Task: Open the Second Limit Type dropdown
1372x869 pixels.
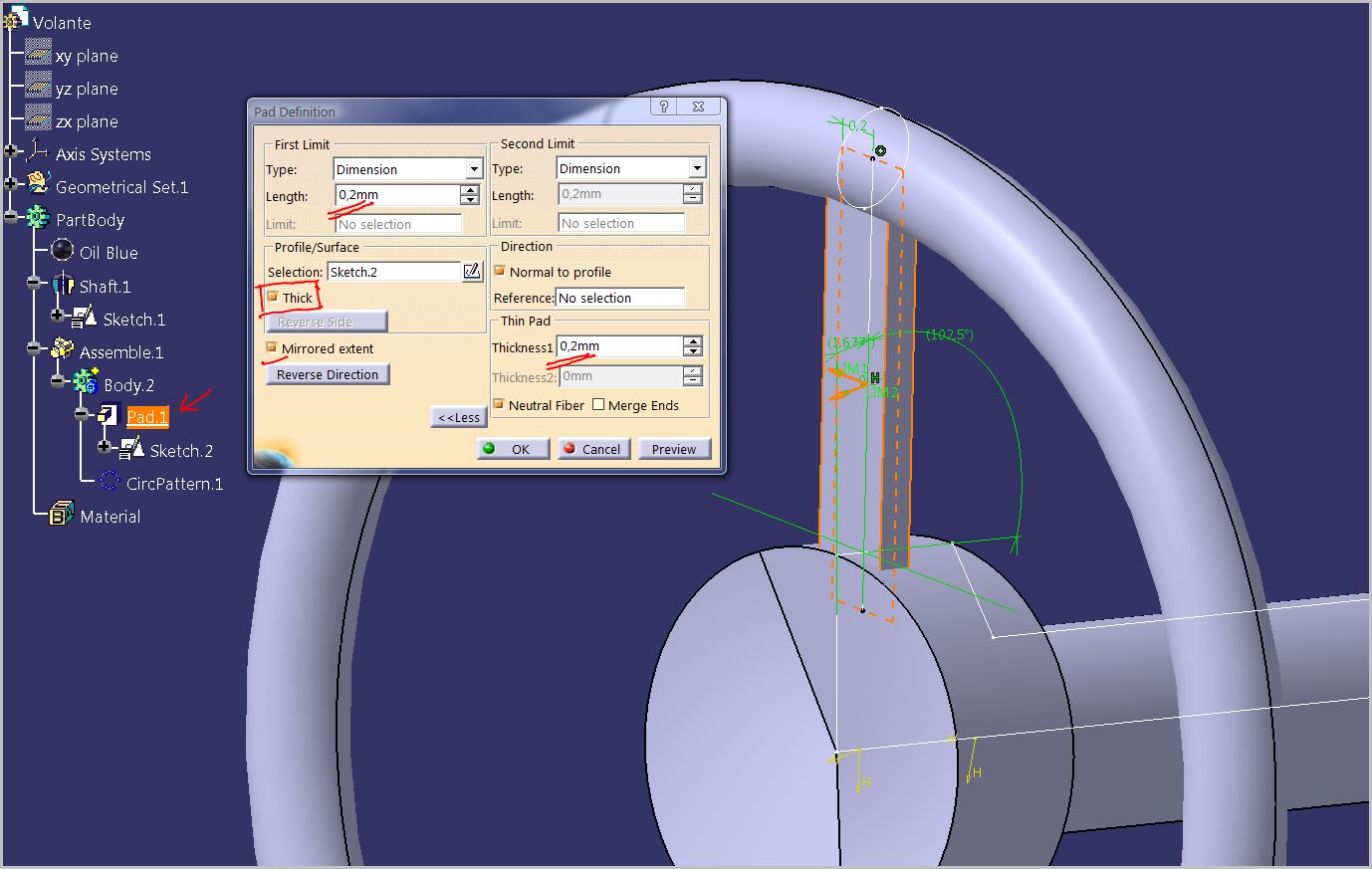Action: (697, 168)
